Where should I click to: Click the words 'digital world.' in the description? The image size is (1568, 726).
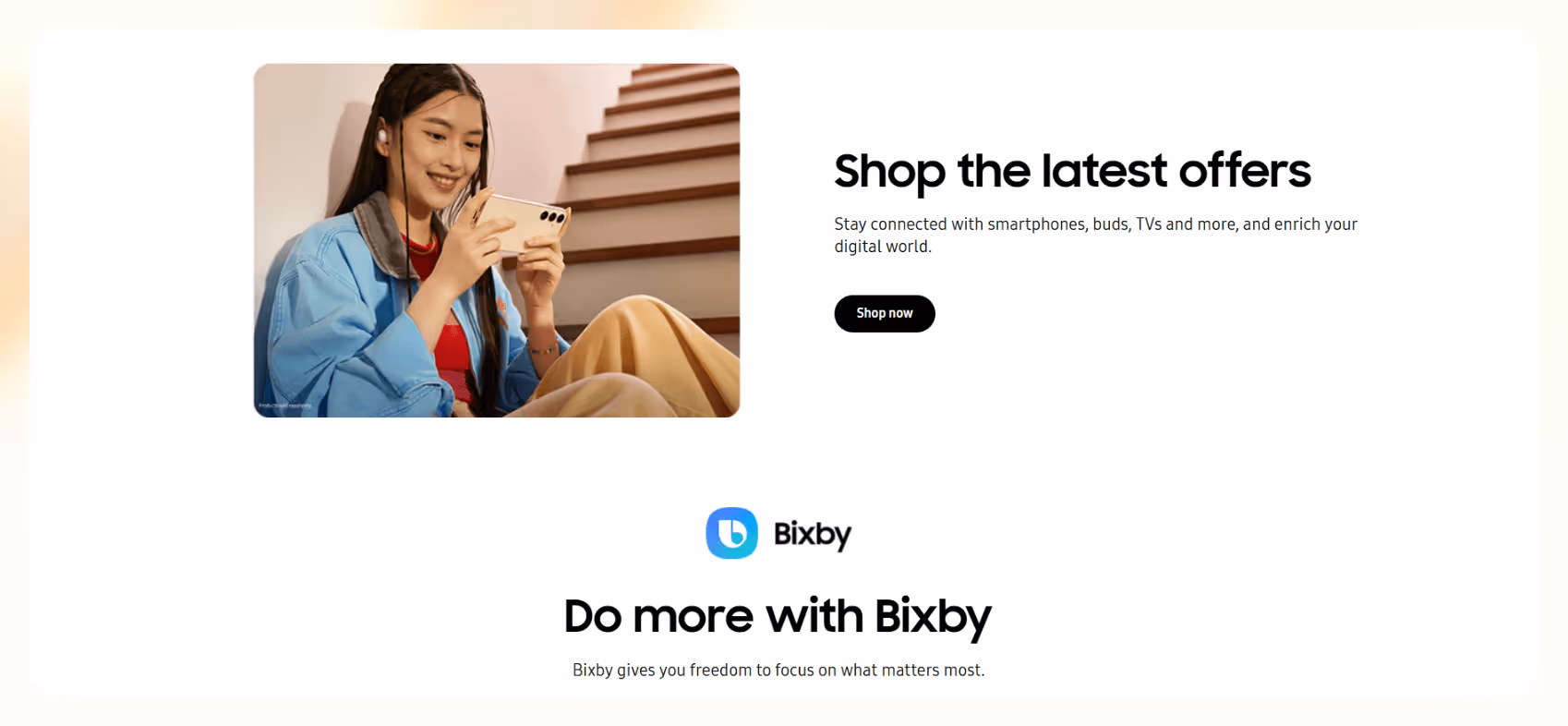883,247
